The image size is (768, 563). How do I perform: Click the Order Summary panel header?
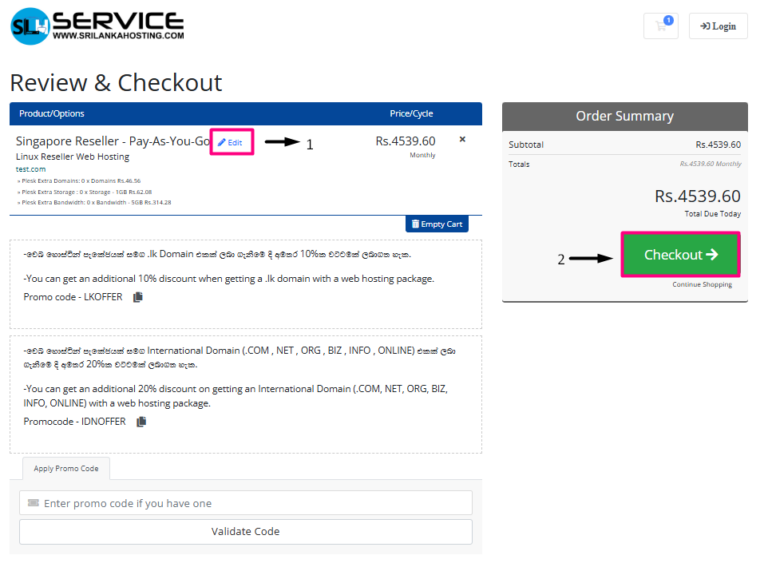(x=624, y=116)
